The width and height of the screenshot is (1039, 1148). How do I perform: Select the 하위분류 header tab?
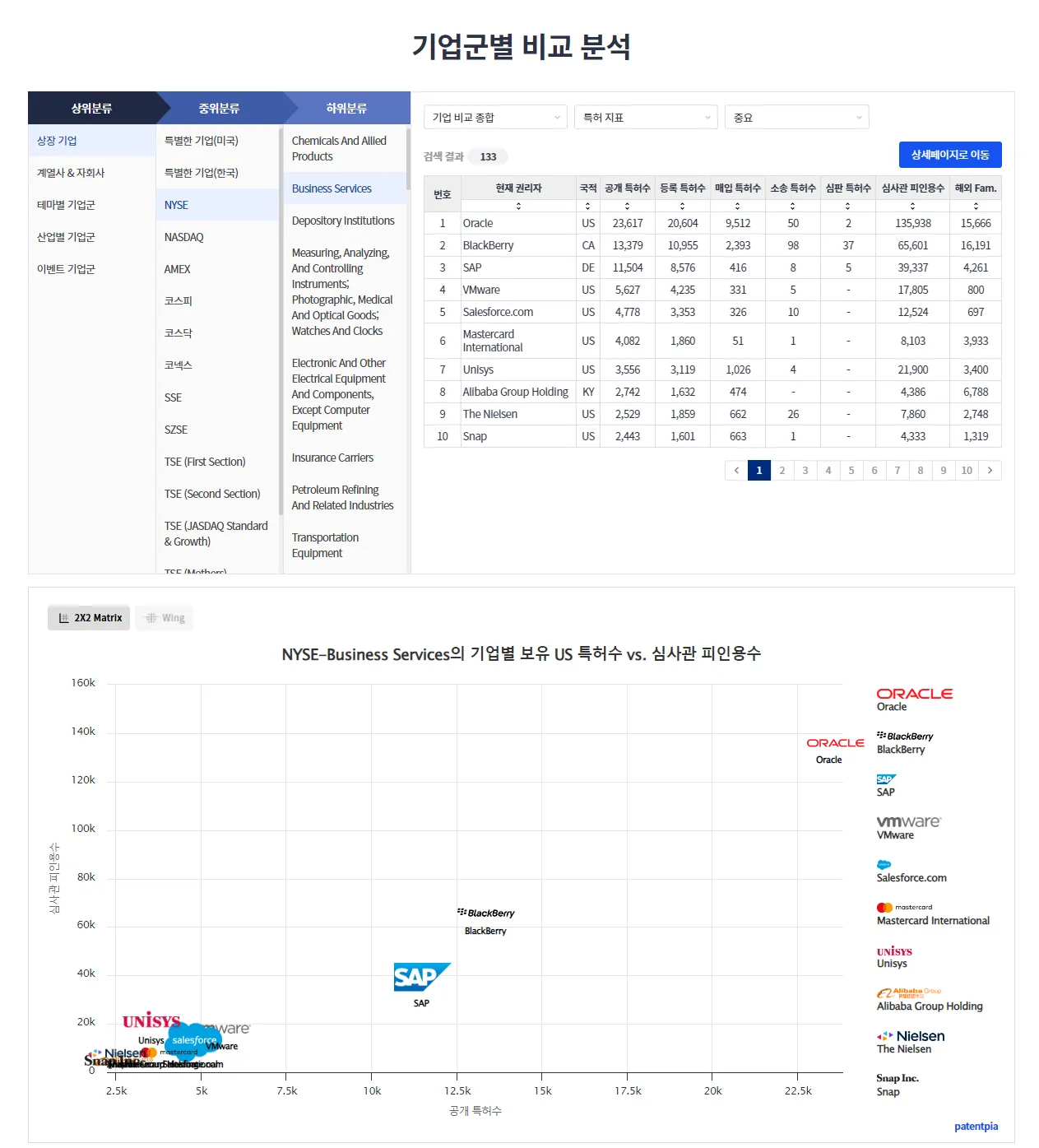[347, 108]
